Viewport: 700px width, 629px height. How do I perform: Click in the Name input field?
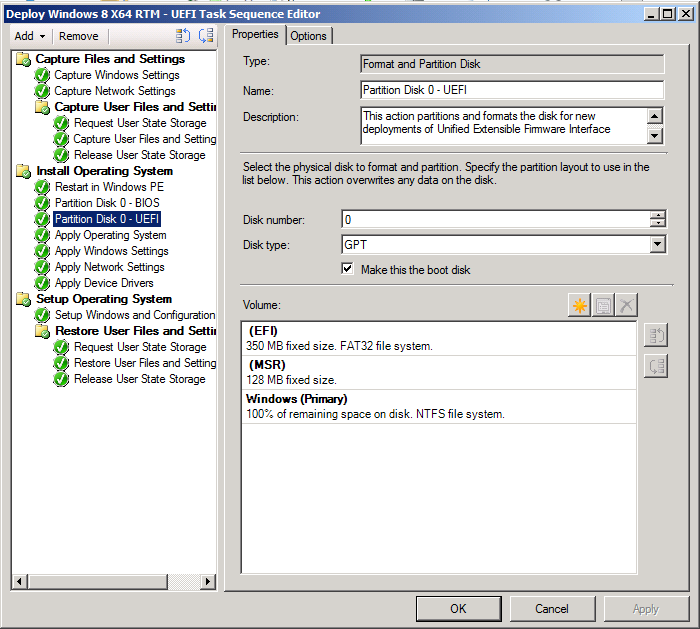tap(512, 90)
